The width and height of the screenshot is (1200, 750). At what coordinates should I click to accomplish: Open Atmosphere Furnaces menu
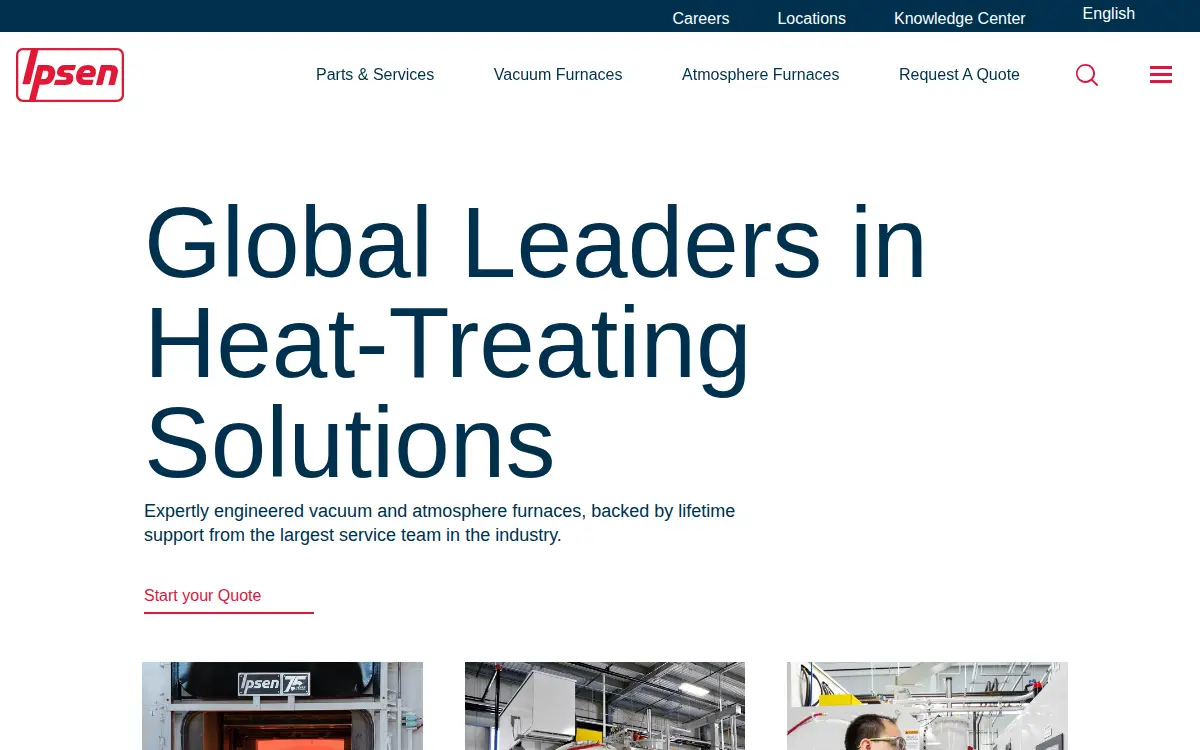click(760, 75)
